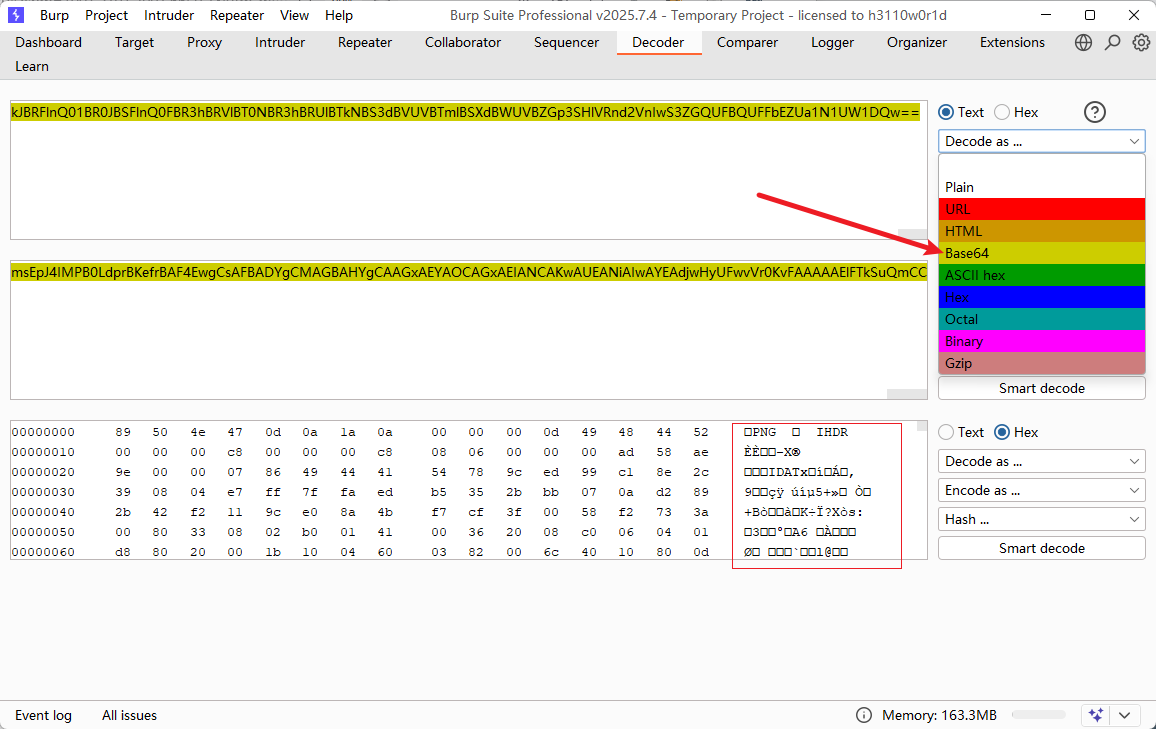Image resolution: width=1156 pixels, height=729 pixels.
Task: Minimize the Burp Suite window
Action: (1045, 15)
